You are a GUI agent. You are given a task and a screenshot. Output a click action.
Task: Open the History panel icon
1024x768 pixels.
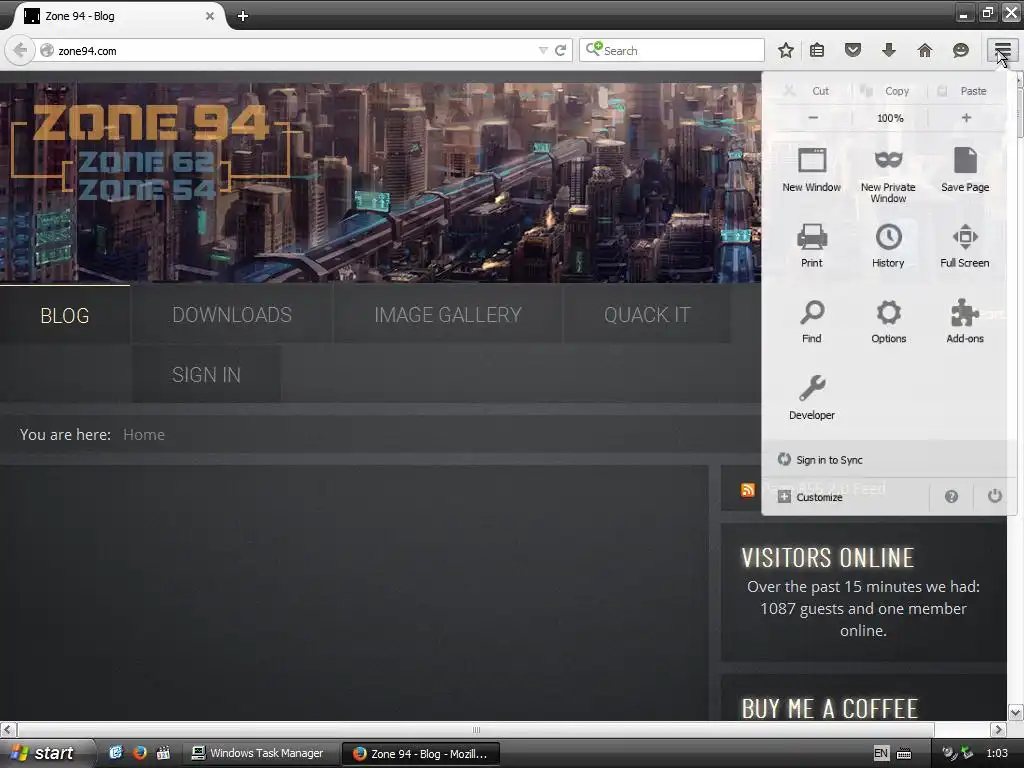pos(888,244)
